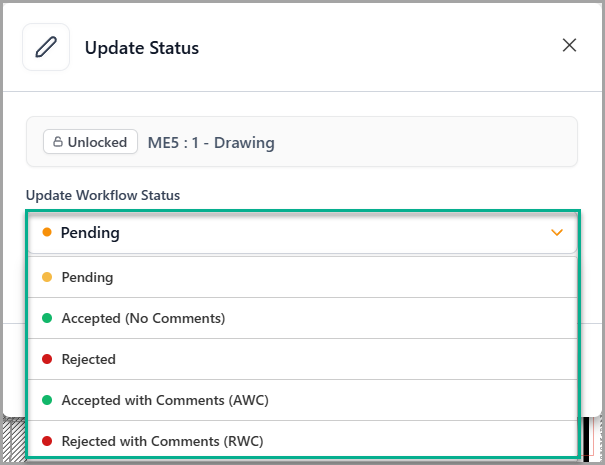Collapse the Pending workflow status dropdown

(300, 233)
